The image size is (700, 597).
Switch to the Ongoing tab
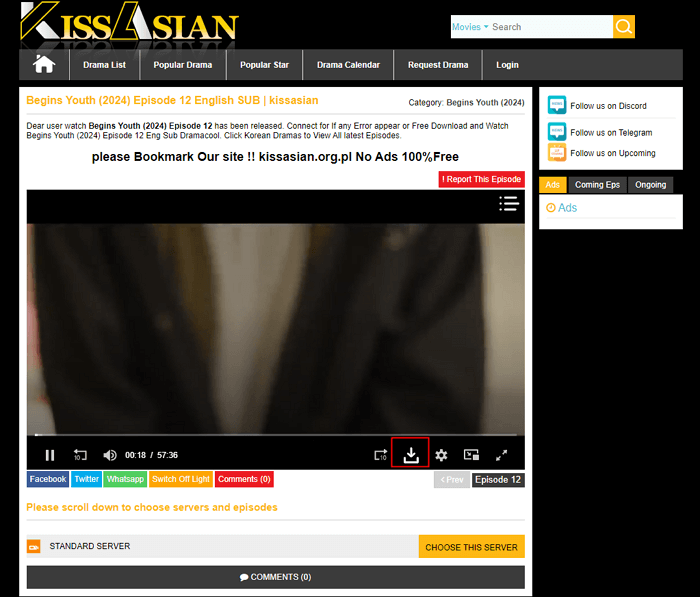click(650, 185)
